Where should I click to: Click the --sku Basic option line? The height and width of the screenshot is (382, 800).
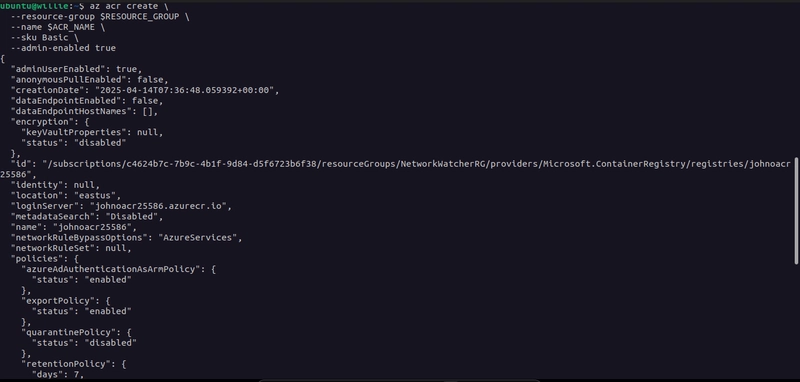(x=44, y=38)
